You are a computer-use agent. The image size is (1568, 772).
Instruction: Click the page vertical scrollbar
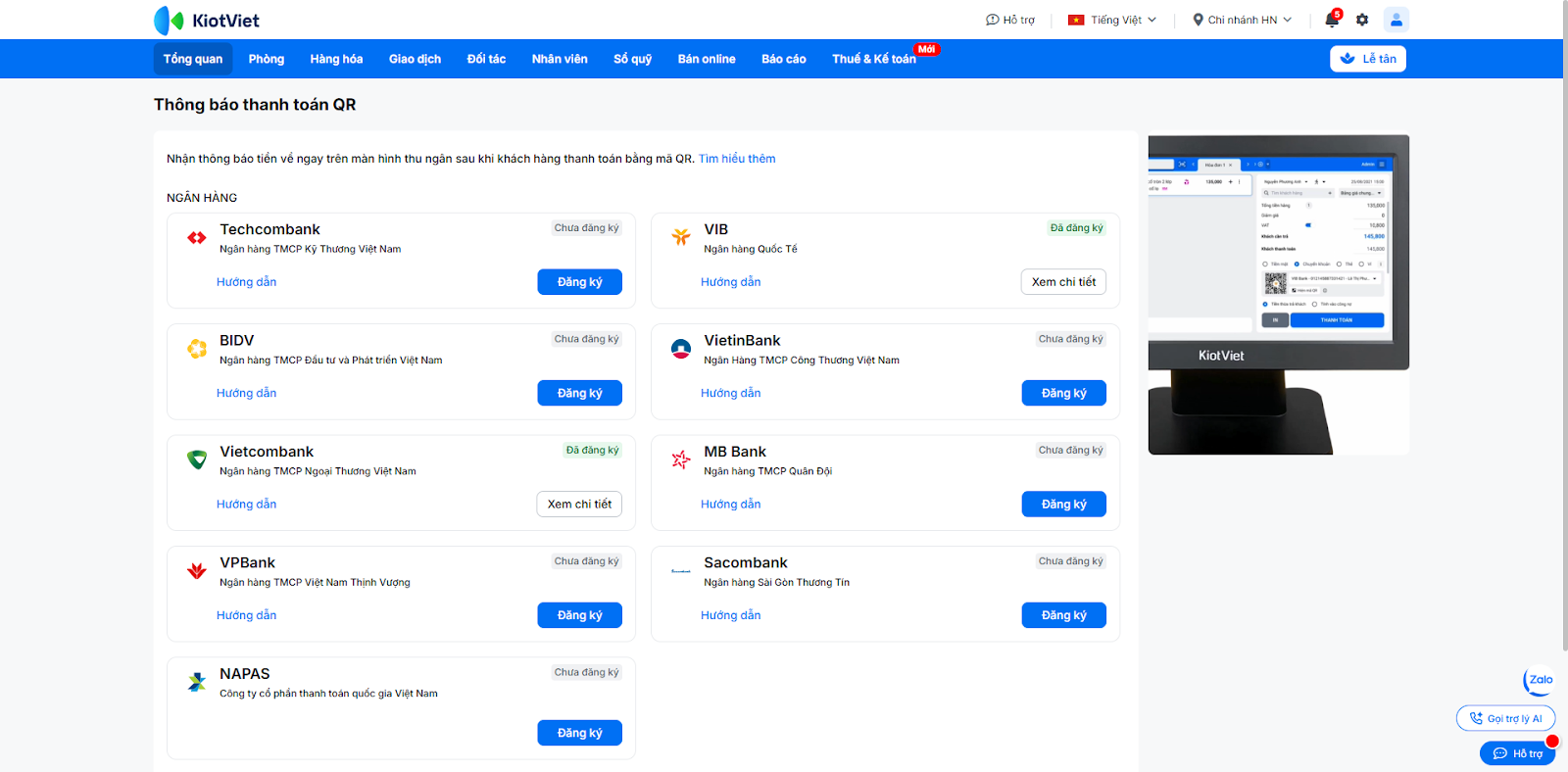pyautogui.click(x=1564, y=328)
